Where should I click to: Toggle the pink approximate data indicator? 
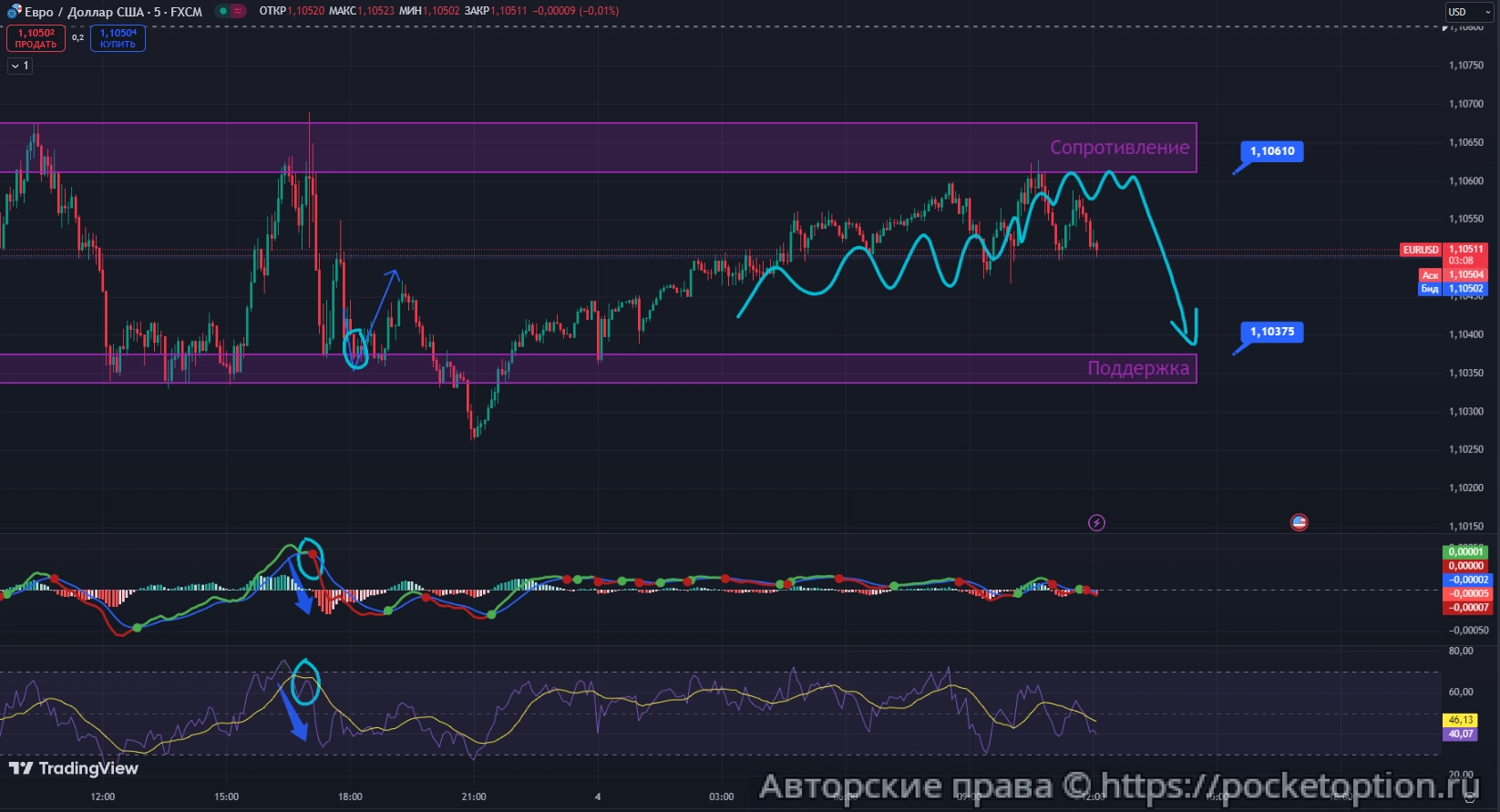tap(239, 12)
